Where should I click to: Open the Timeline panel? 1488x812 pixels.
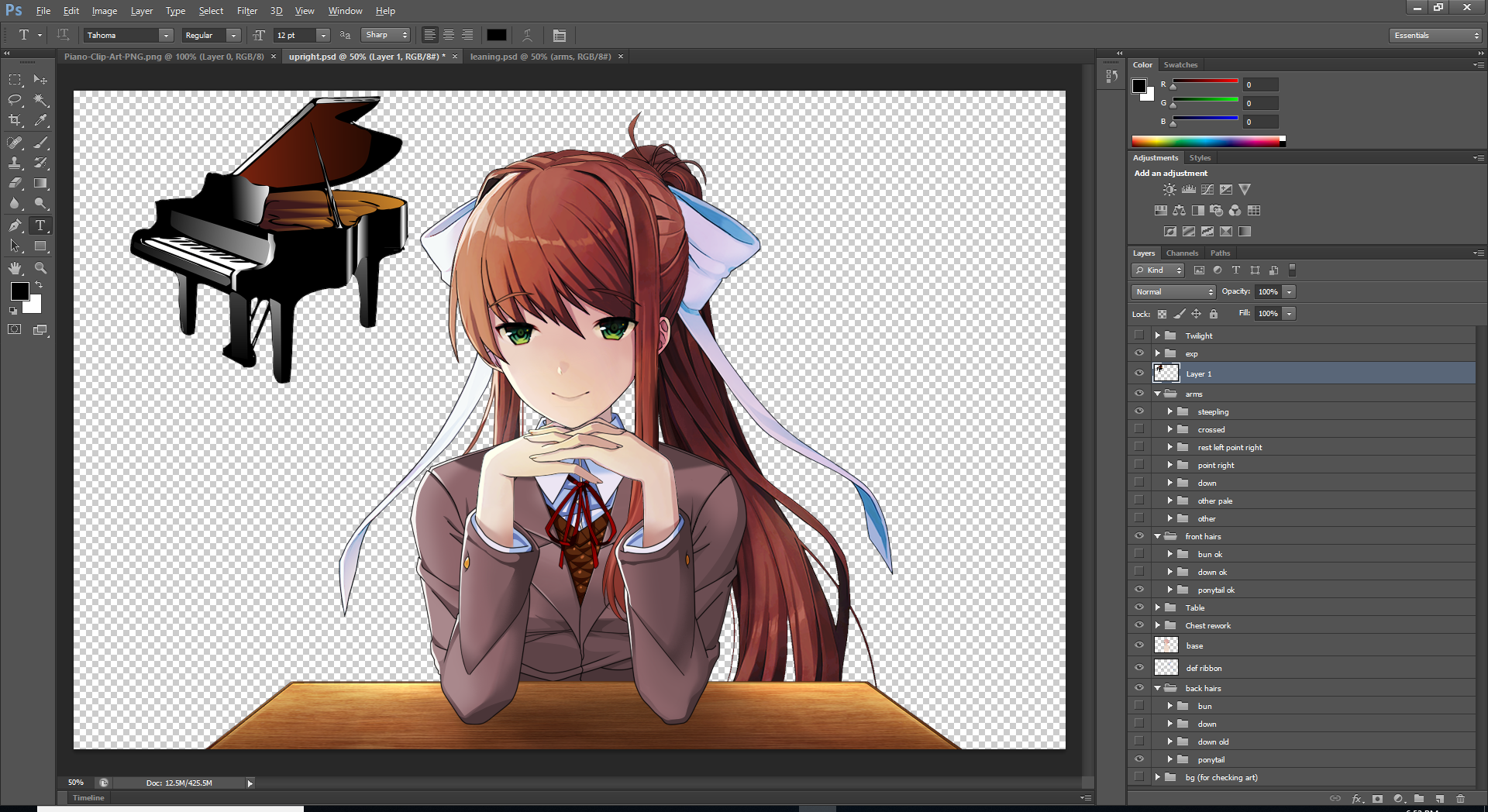[88, 798]
